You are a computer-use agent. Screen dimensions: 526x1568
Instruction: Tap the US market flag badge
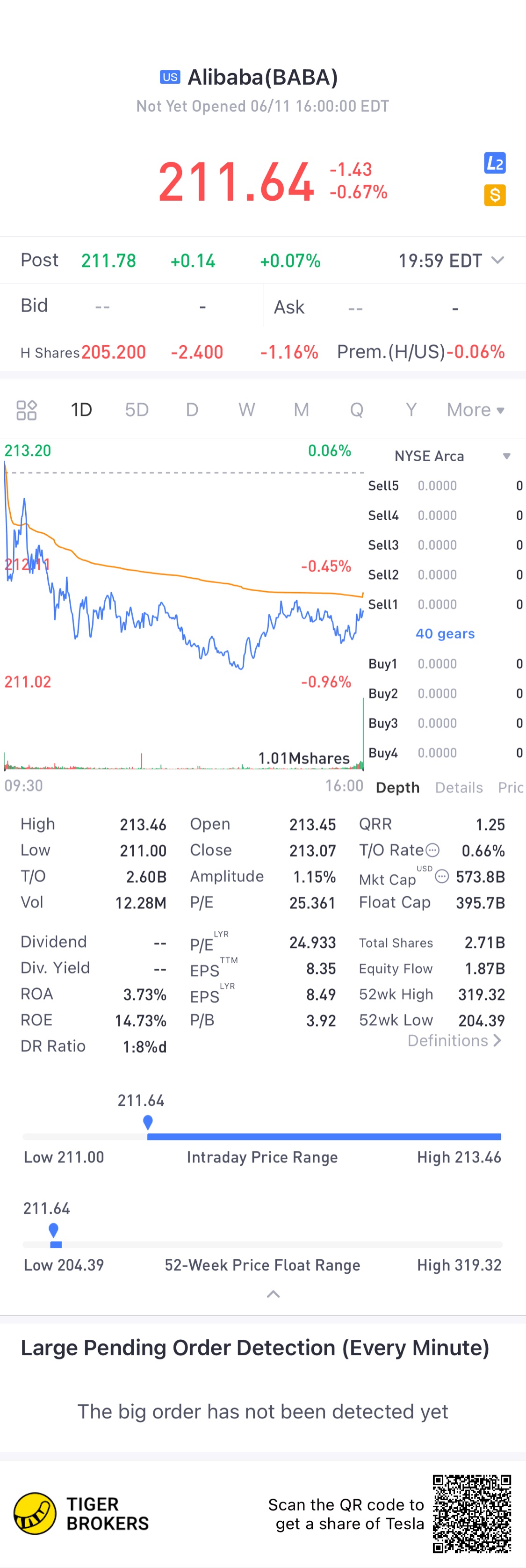170,77
